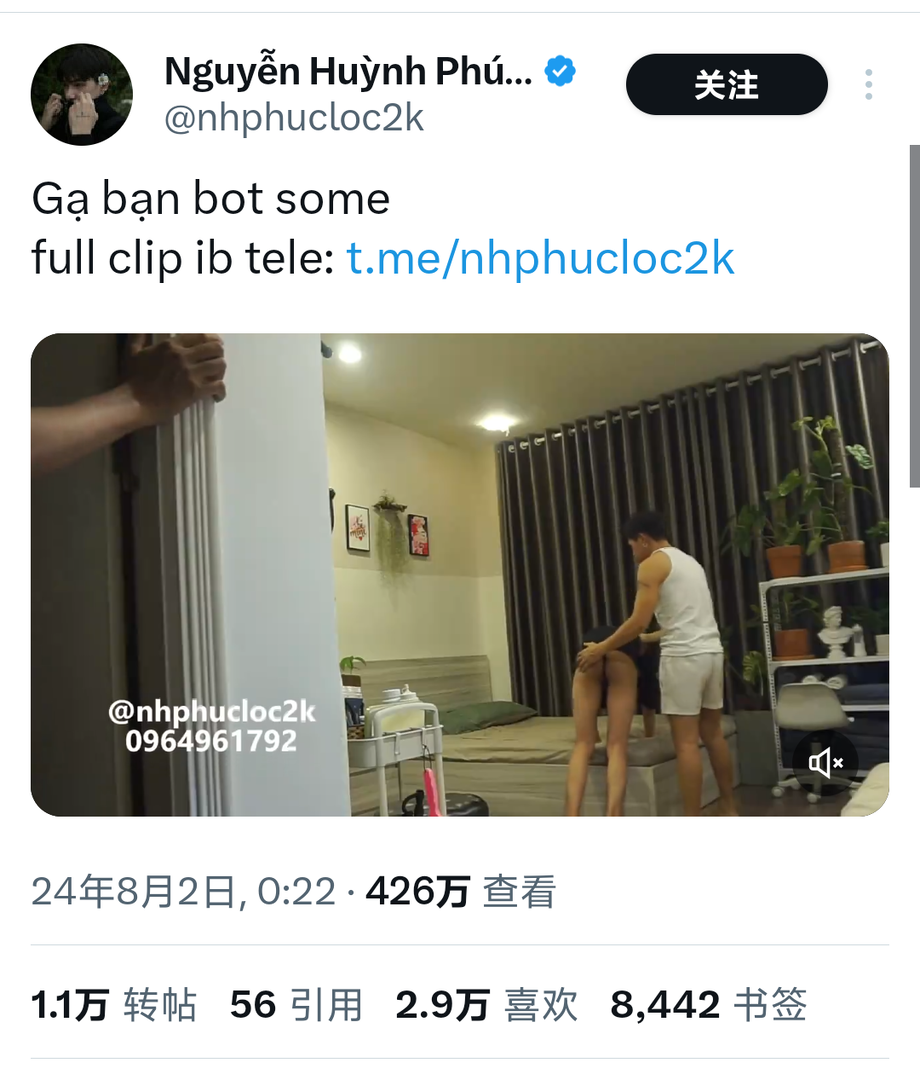Open the t.me/nhphucloc2k Telegram link
This screenshot has height=1080, width=920.
(x=541, y=258)
